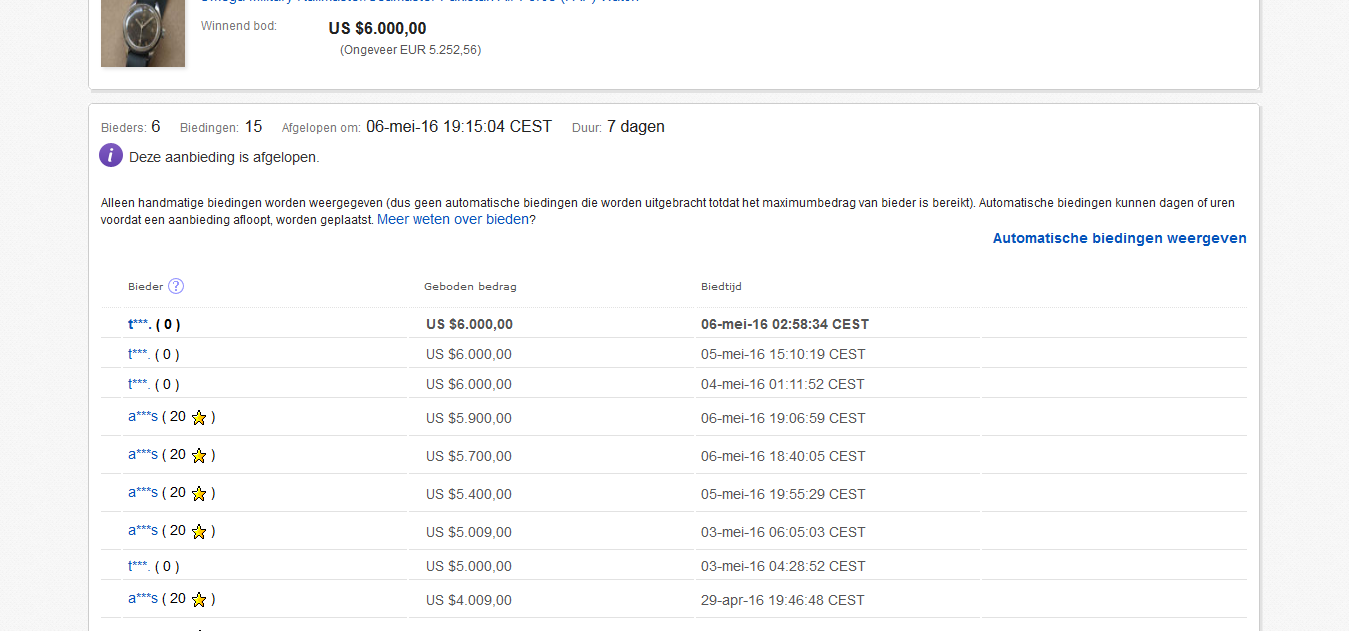Click the bid amount US $5.700,00
Image resolution: width=1349 pixels, height=631 pixels.
click(469, 456)
